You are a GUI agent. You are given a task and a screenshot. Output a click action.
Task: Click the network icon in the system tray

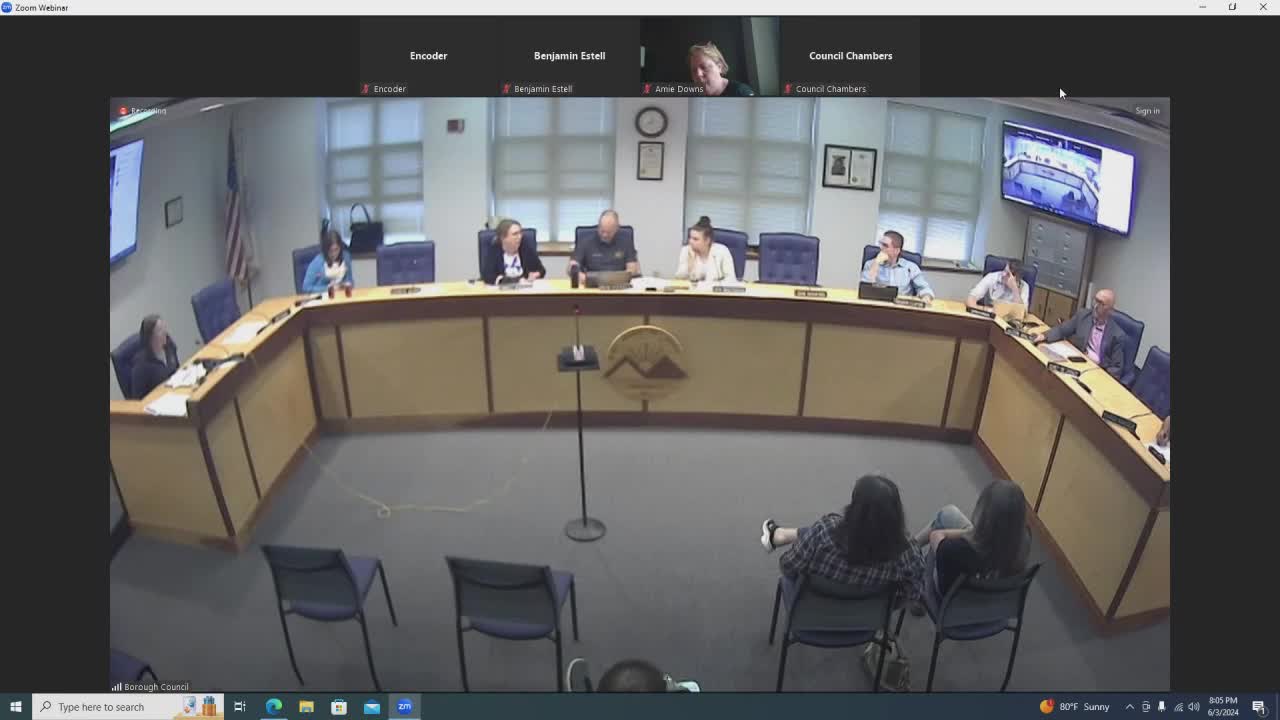pos(1178,707)
